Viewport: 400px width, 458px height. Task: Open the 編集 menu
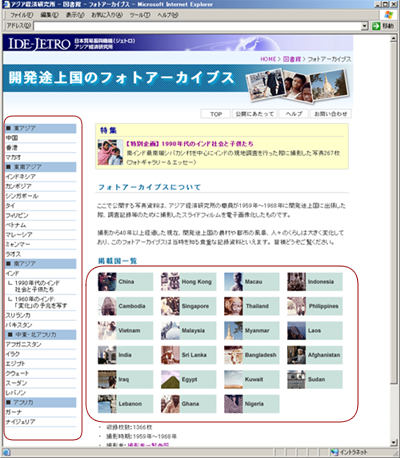[49, 15]
